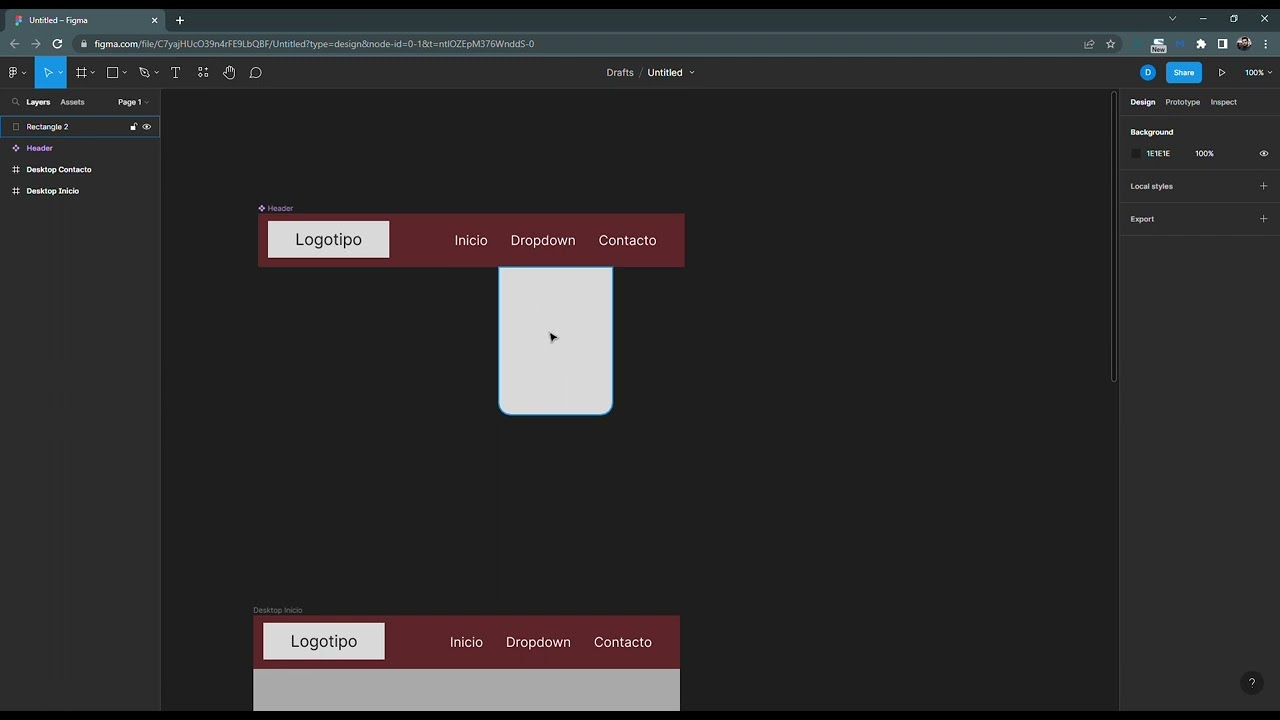Open the Figma main menu icon
The height and width of the screenshot is (720, 1280).
click(13, 72)
